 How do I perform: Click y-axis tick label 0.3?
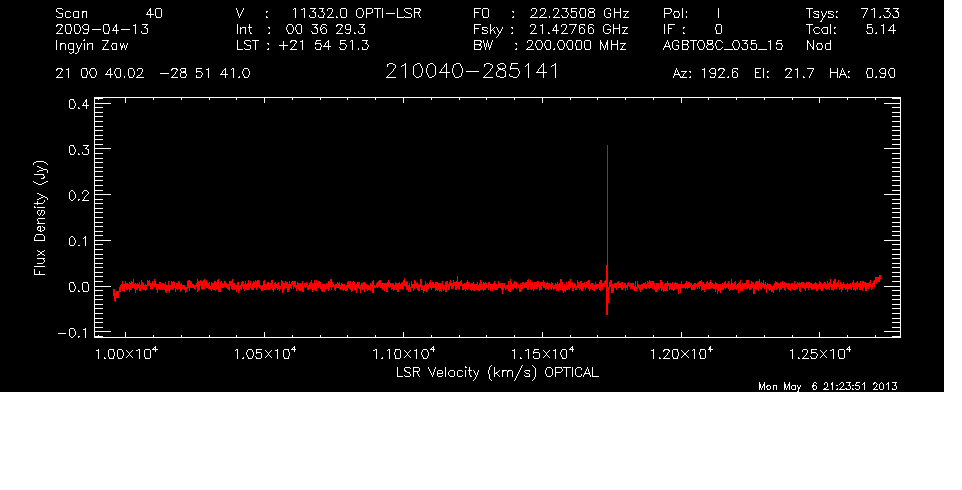[78, 150]
